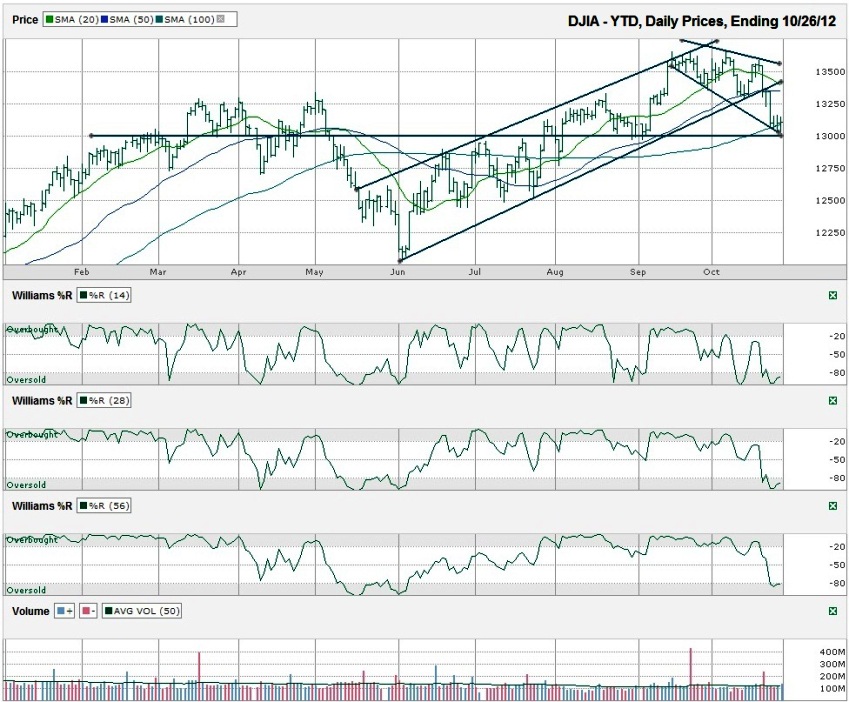849x702 pixels.
Task: Click the Sep month label
Action: (638, 272)
